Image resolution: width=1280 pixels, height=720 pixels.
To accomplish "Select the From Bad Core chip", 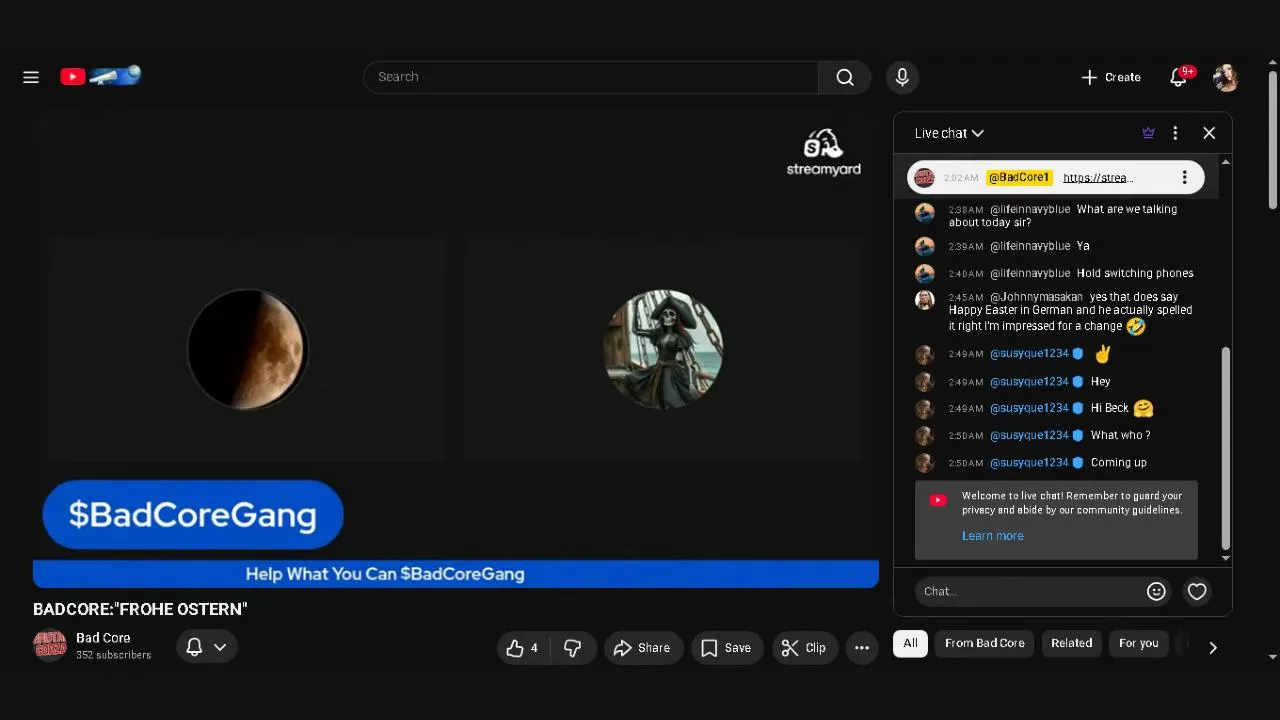I will click(985, 643).
